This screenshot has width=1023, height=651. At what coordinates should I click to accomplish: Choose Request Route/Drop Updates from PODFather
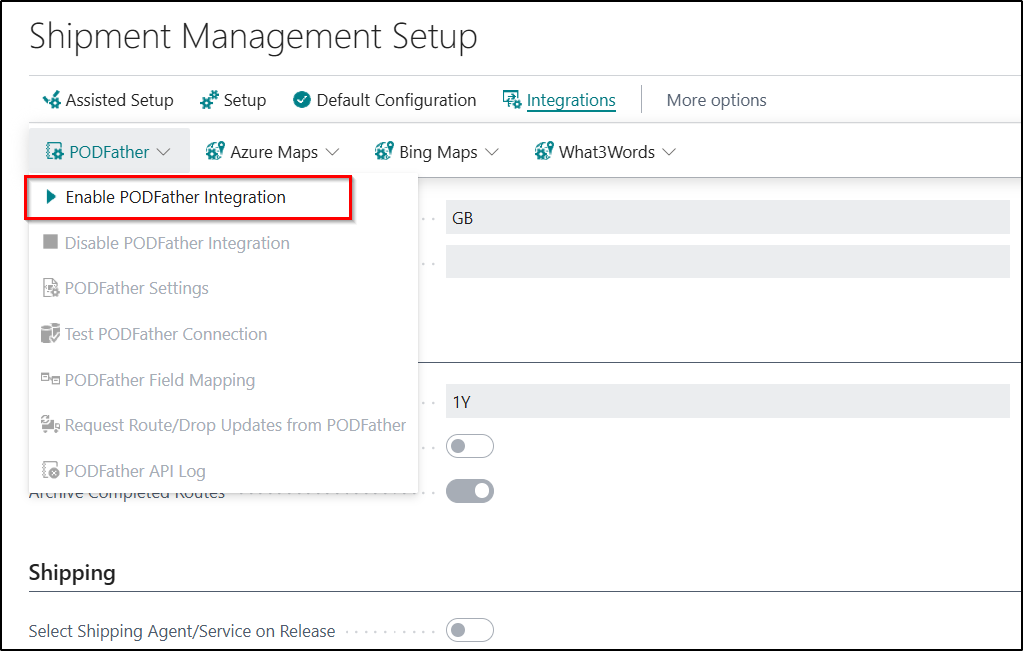[x=223, y=425]
